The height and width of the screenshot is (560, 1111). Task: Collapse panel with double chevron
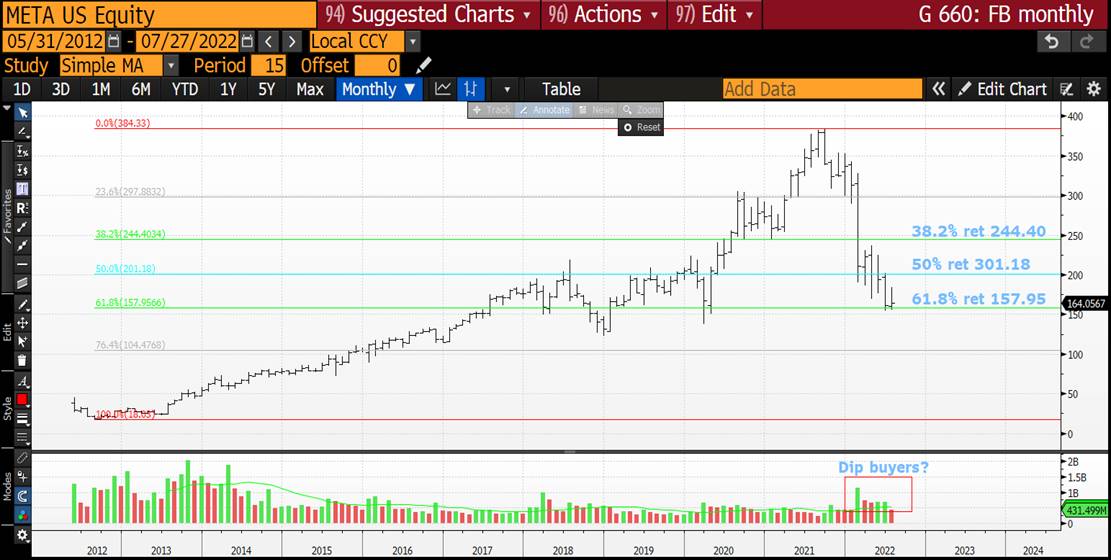(938, 89)
